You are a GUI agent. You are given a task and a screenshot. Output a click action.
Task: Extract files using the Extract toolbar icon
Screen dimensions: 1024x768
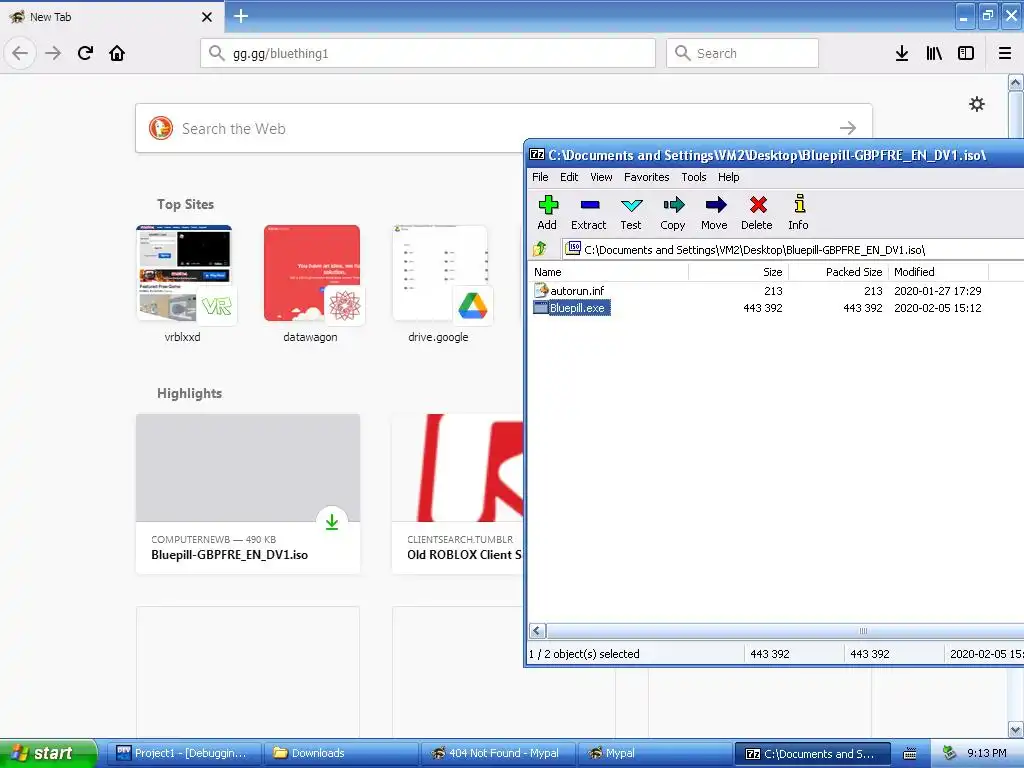588,213
